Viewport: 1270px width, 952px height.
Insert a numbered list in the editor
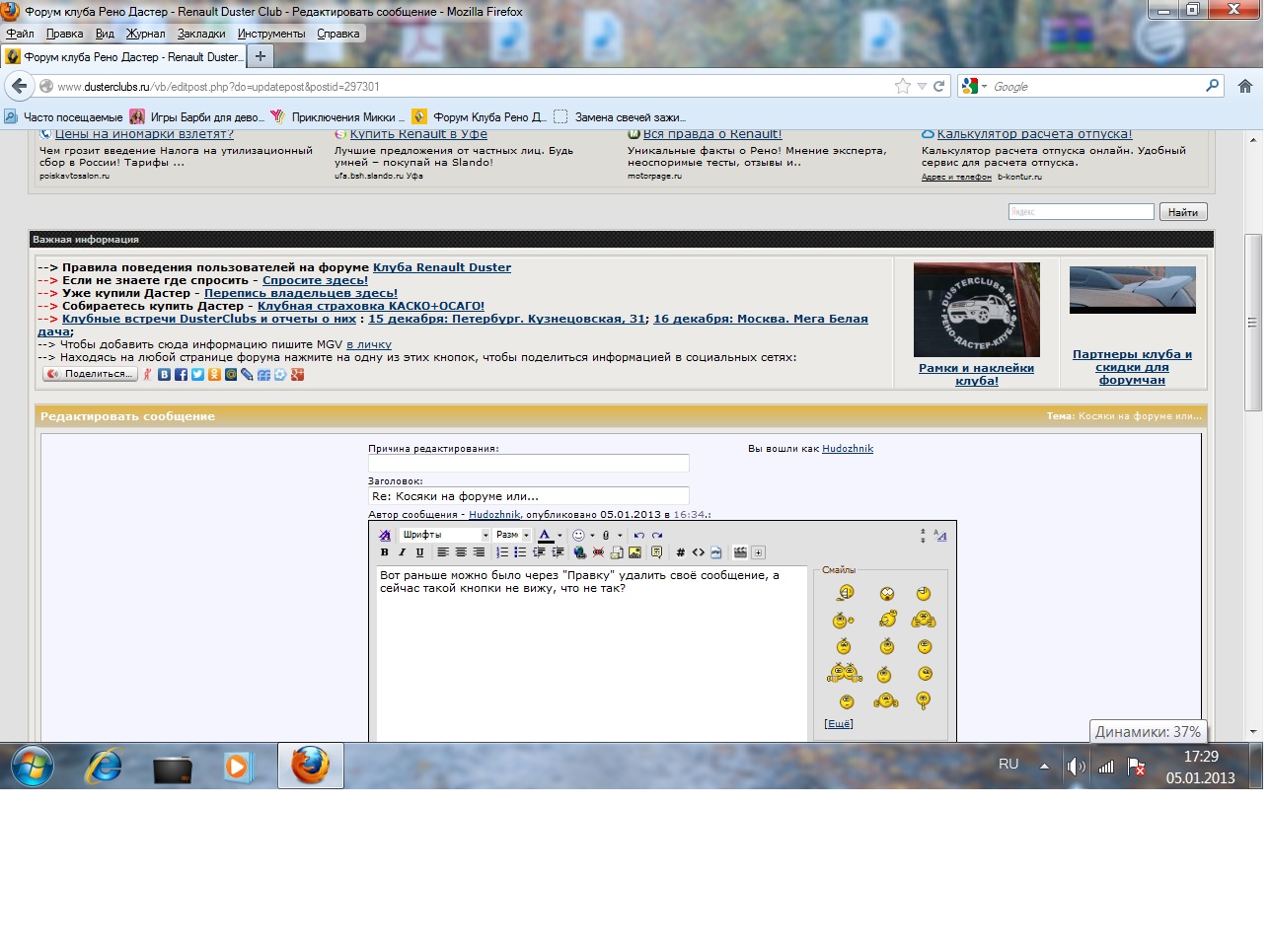tap(502, 552)
